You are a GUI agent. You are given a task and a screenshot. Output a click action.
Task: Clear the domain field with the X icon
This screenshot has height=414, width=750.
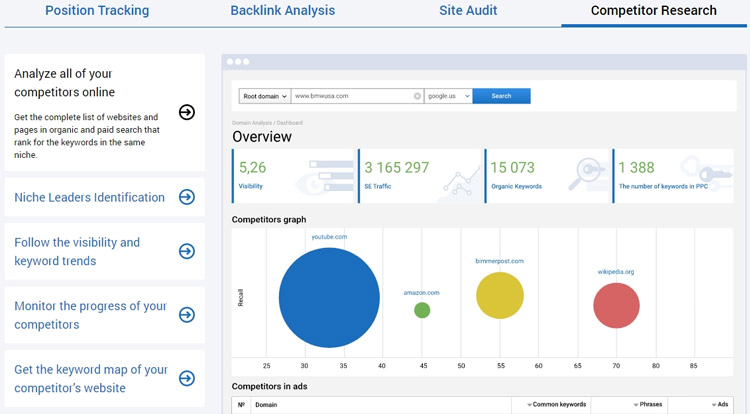click(418, 96)
